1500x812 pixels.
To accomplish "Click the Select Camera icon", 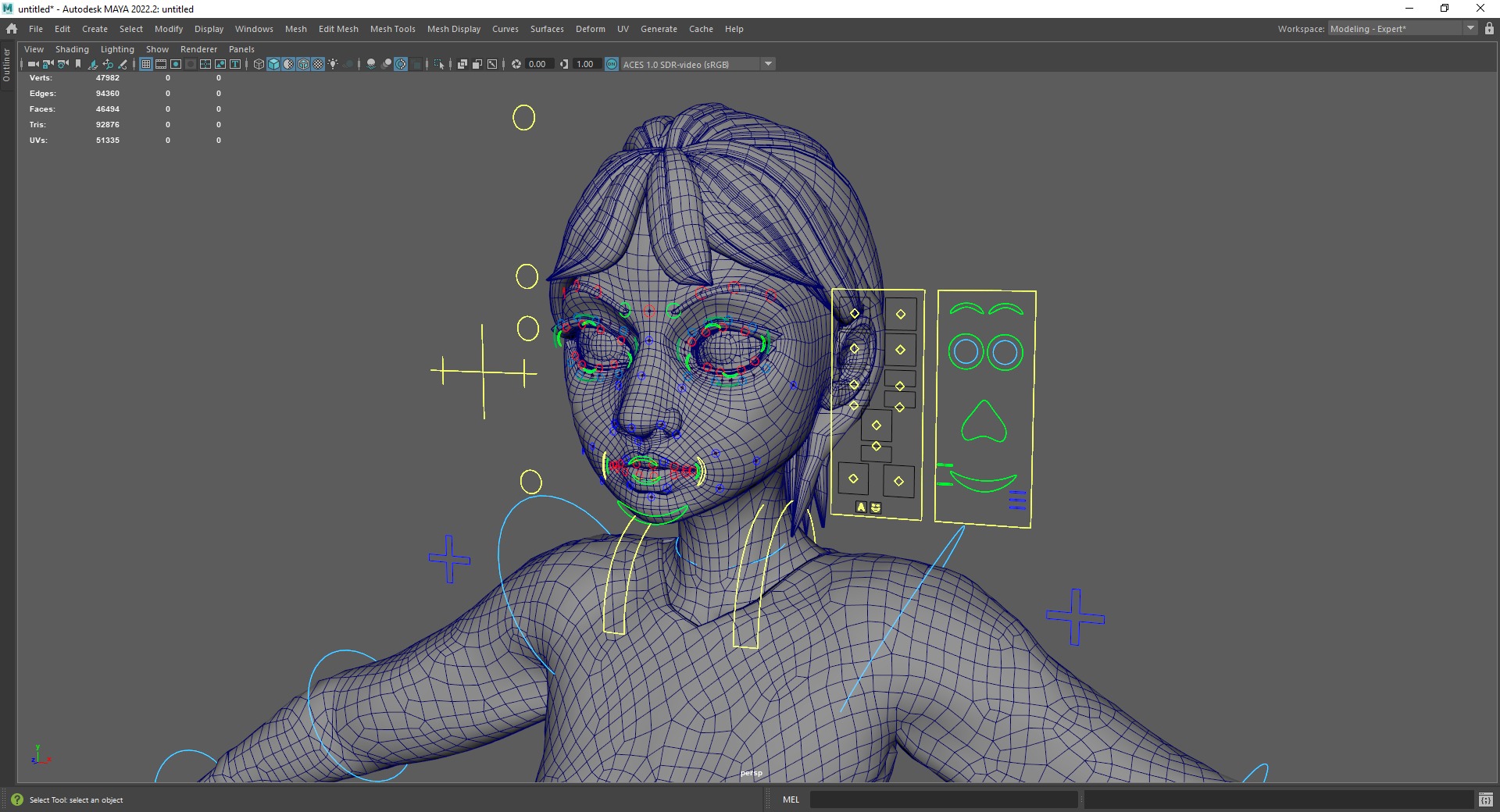I will click(x=33, y=64).
